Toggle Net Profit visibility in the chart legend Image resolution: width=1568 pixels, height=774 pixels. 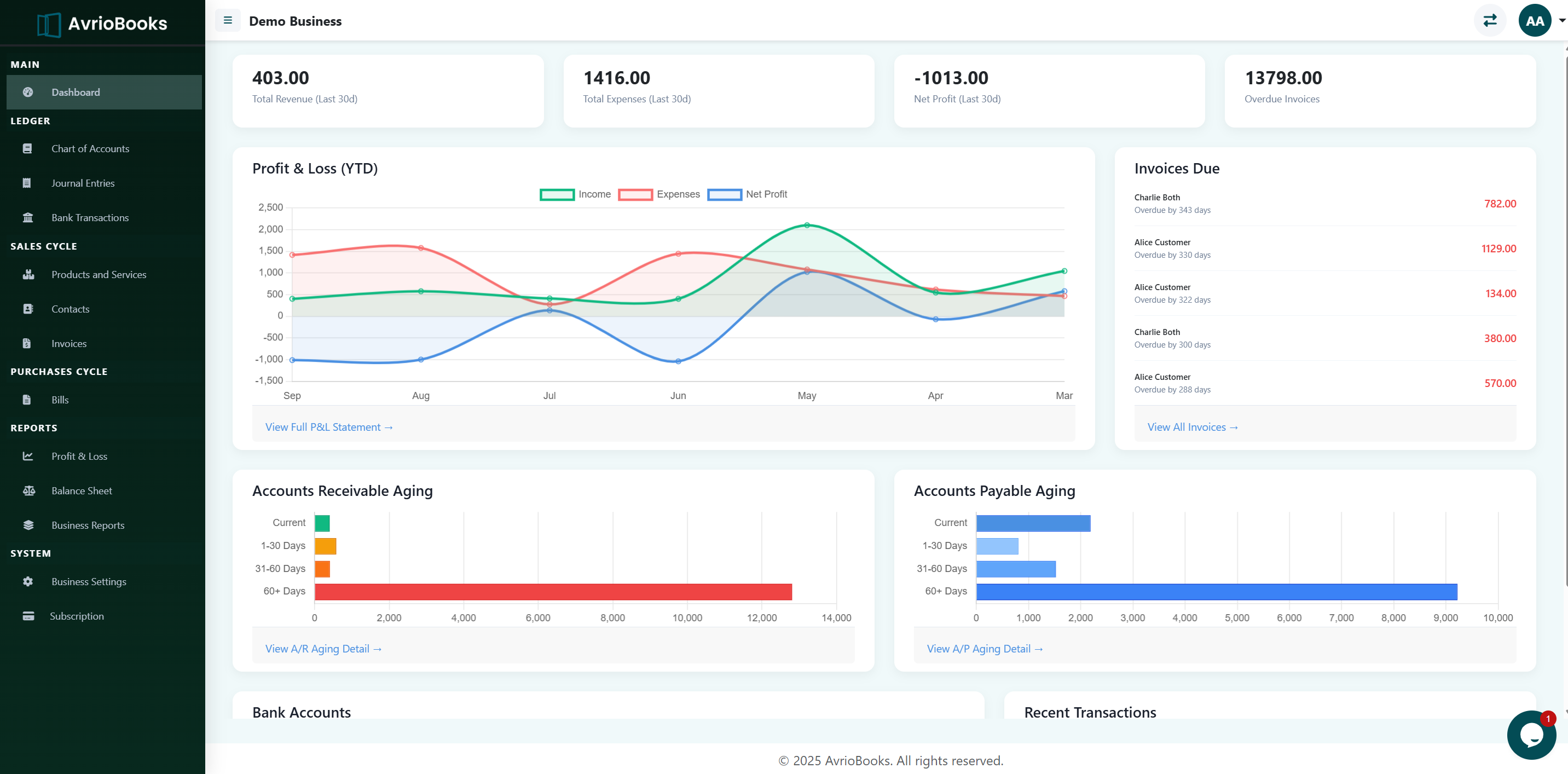pyautogui.click(x=748, y=194)
